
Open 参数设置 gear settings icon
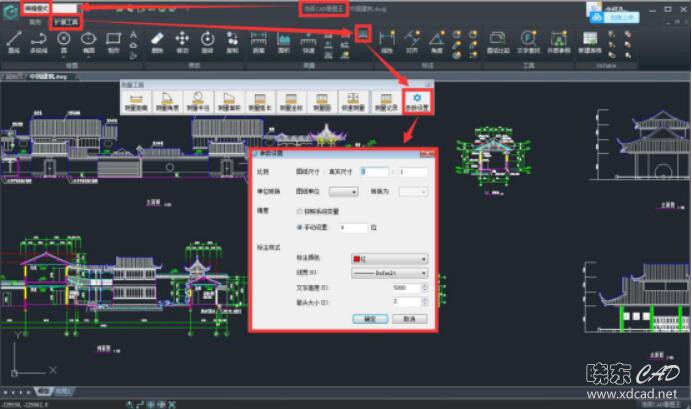(x=418, y=101)
